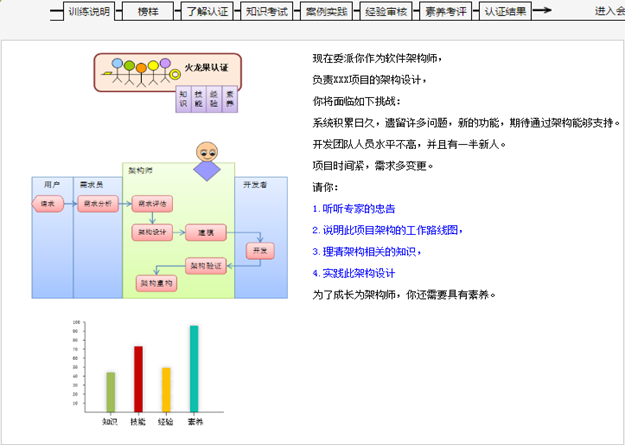Click the 实践此架构设计 link
Image resolution: width=625 pixels, height=445 pixels.
pos(354,273)
